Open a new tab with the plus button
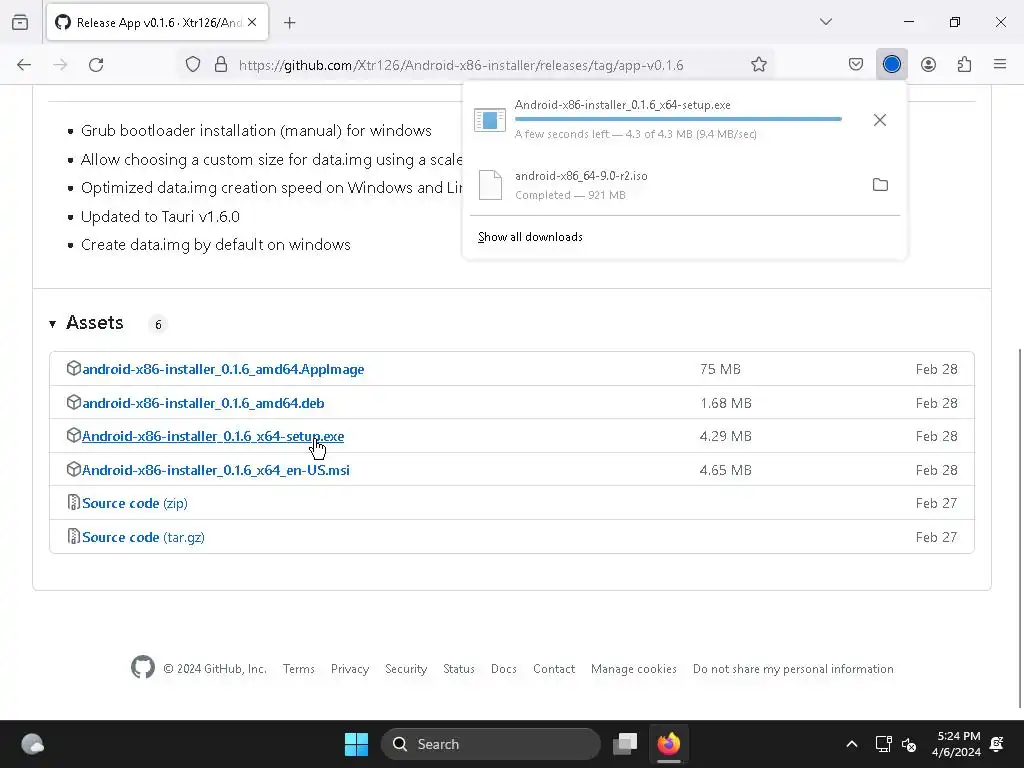 pos(289,23)
